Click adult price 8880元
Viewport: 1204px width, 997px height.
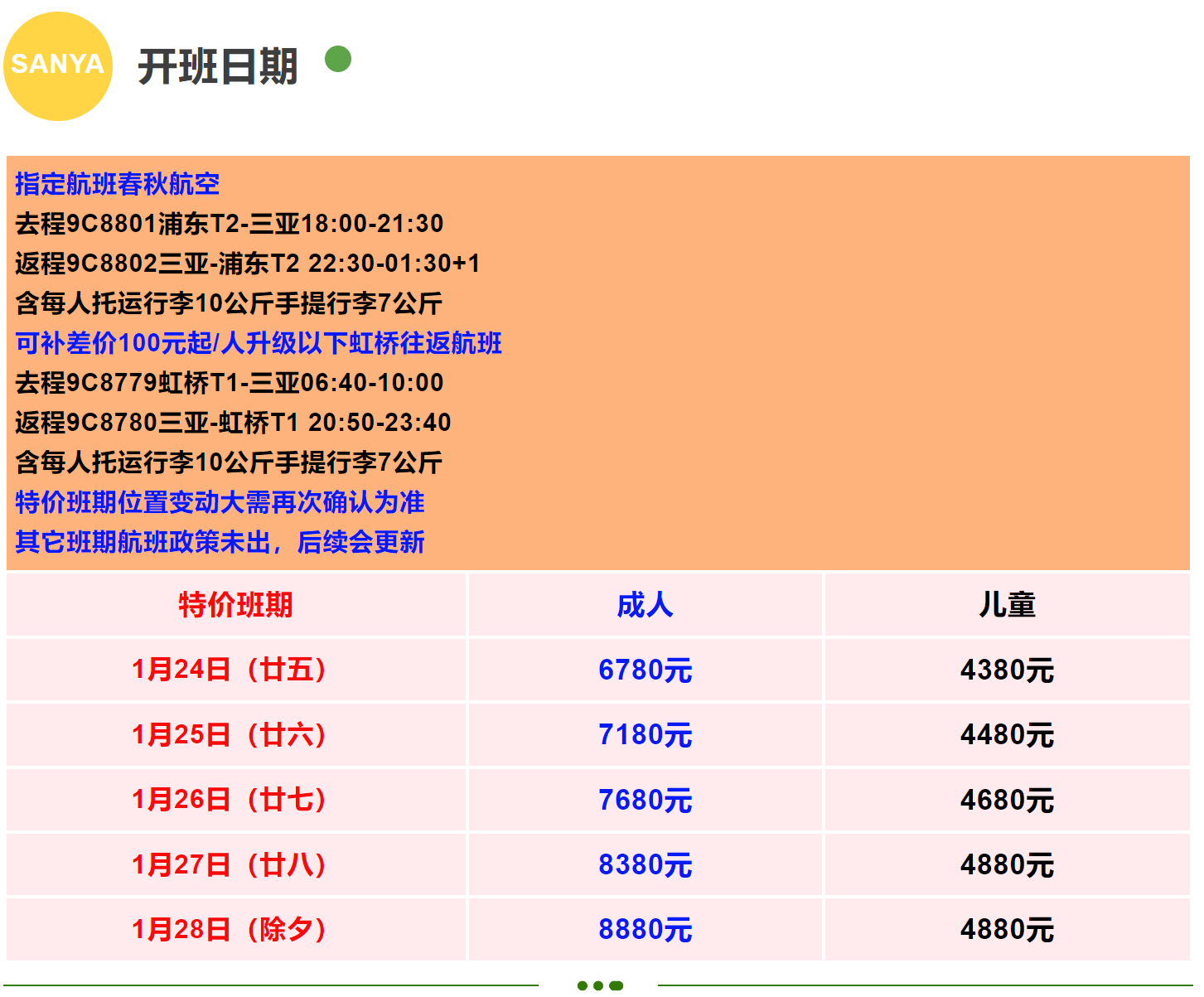[x=645, y=929]
